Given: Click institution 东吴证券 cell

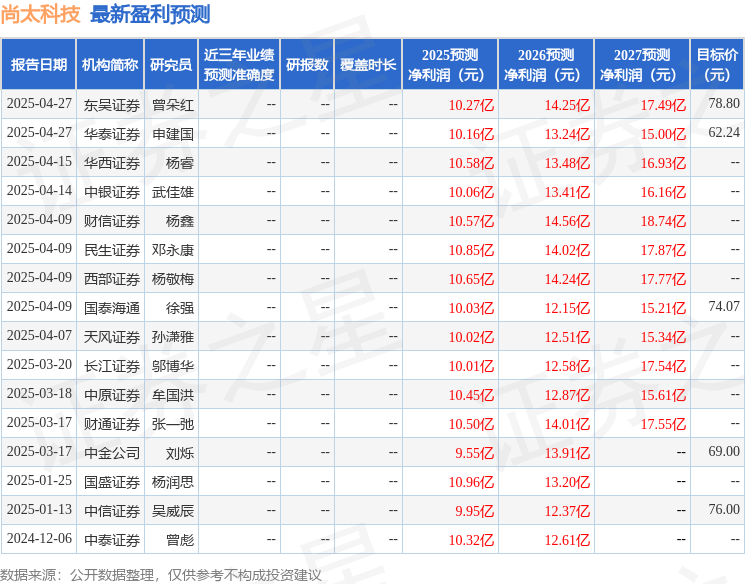Looking at the screenshot, I should point(112,105).
